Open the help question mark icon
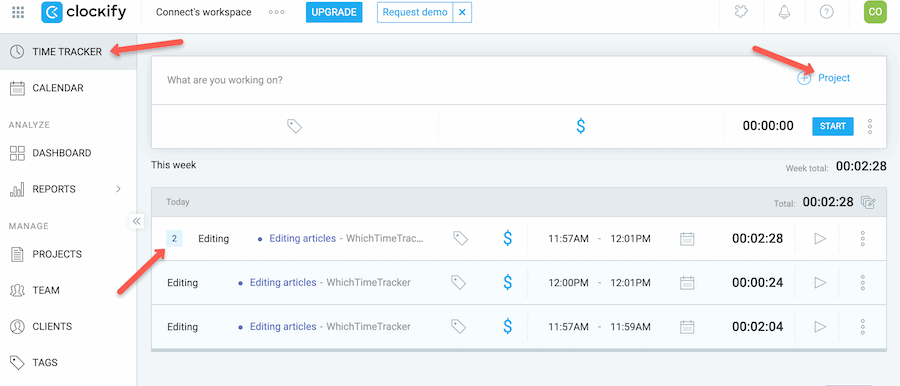The width and height of the screenshot is (900, 386). point(827,12)
